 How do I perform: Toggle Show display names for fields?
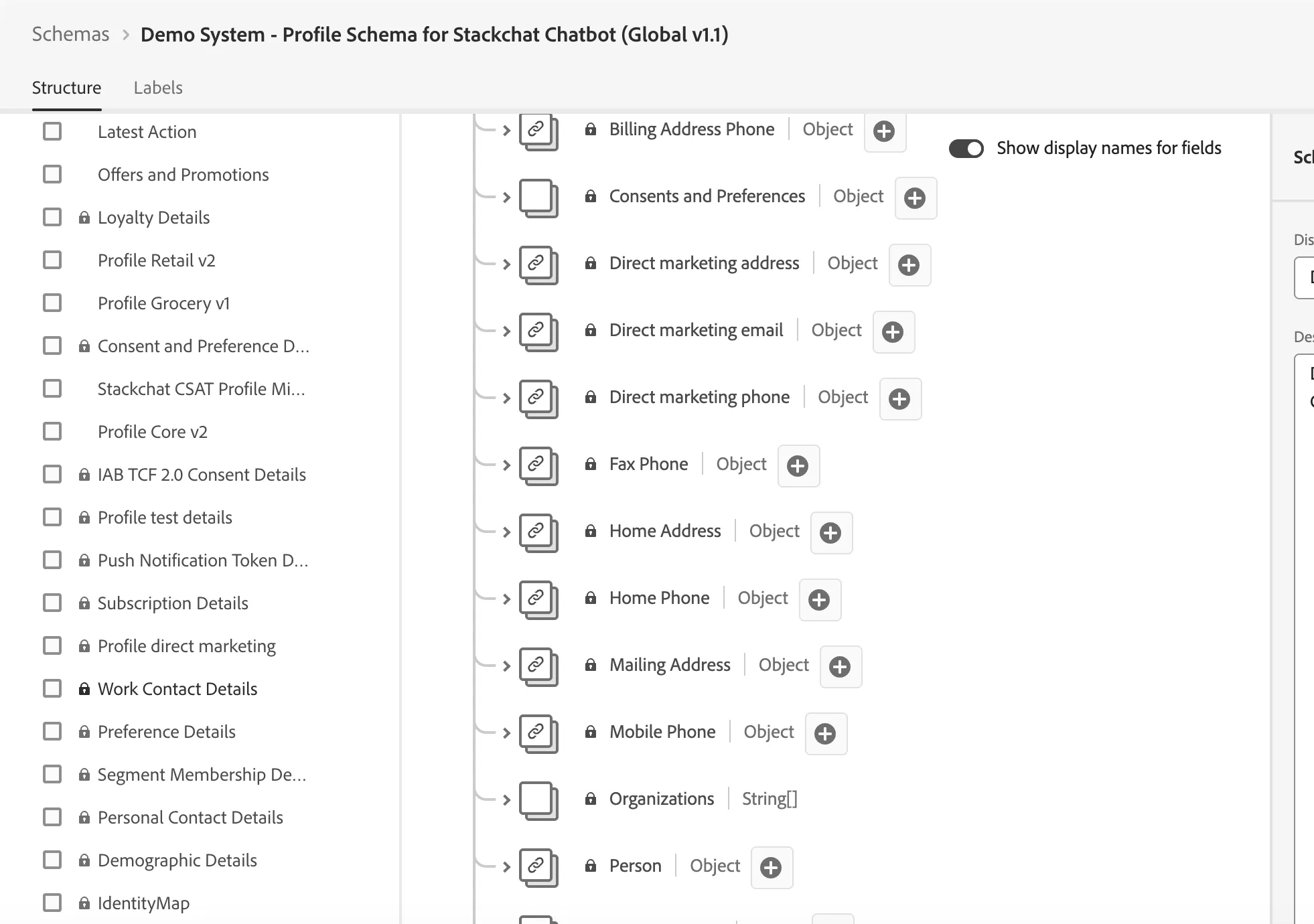click(x=966, y=149)
